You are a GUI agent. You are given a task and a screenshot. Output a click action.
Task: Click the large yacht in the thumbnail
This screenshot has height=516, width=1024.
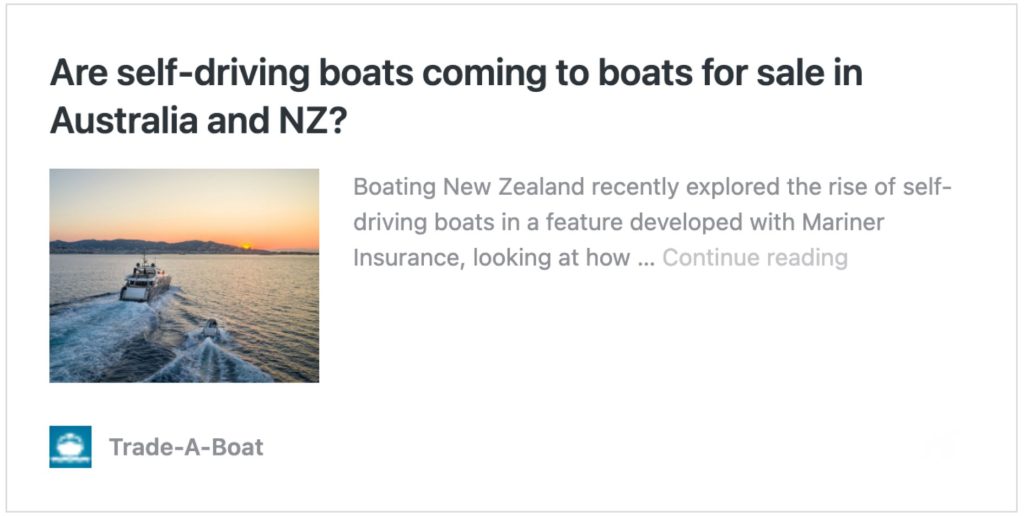tap(145, 281)
